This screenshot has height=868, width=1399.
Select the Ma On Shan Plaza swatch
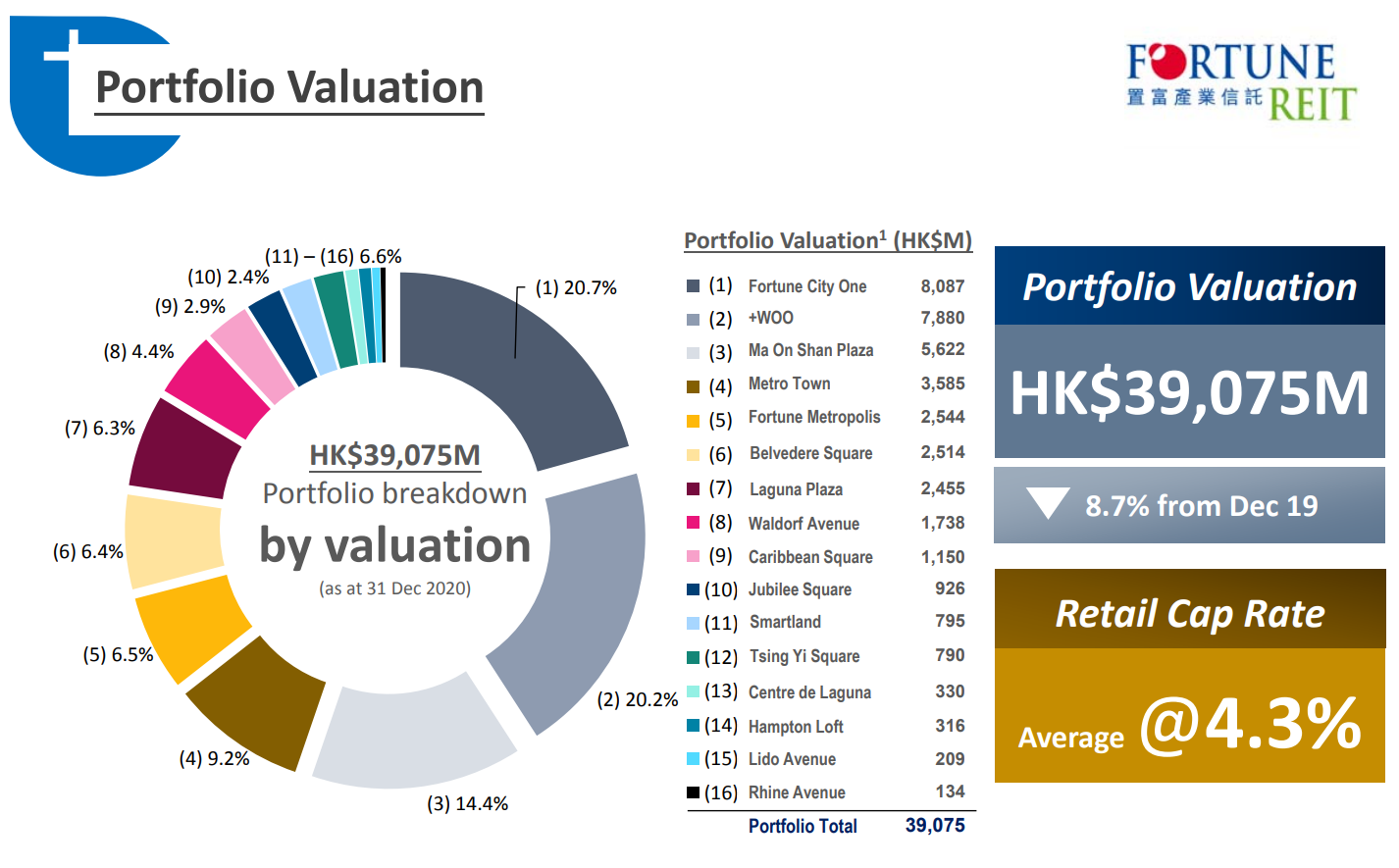(x=693, y=352)
